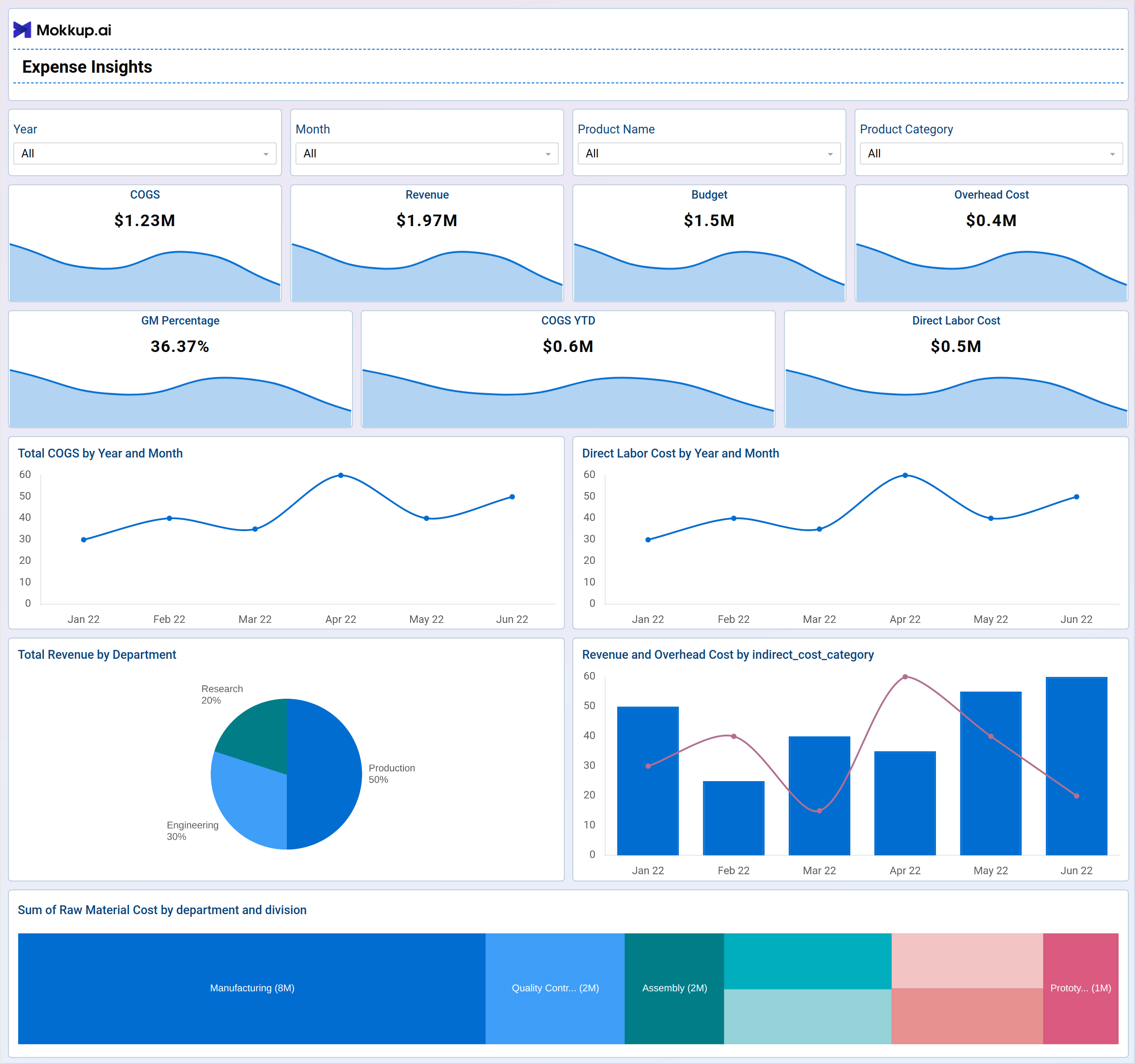Click the Prototy... (1M) treemap block

(1080, 989)
